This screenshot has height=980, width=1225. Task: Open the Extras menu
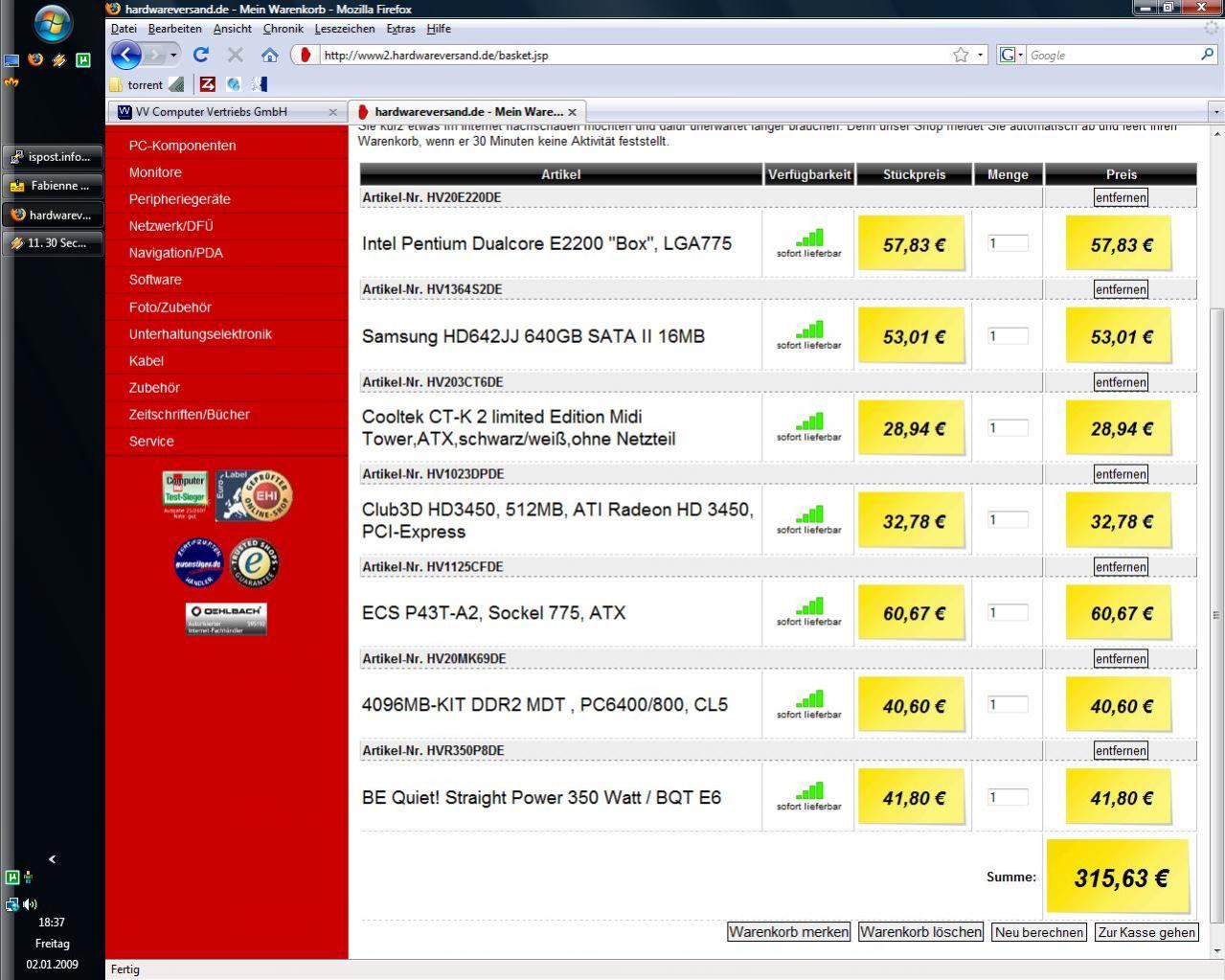click(400, 29)
